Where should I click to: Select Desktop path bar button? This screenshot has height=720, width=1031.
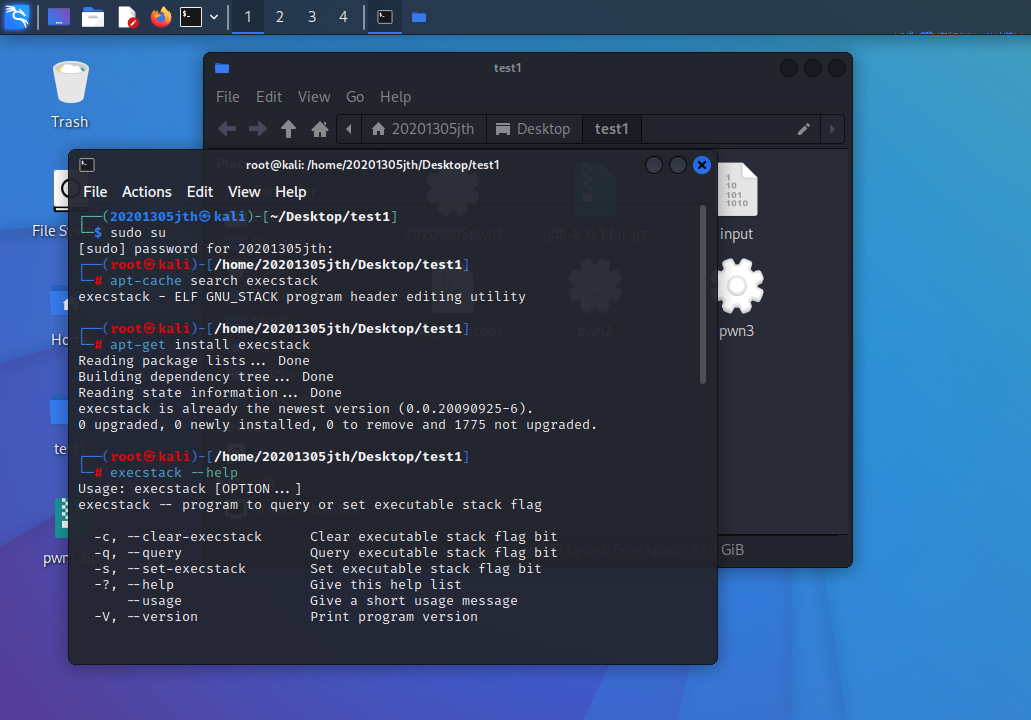[533, 129]
